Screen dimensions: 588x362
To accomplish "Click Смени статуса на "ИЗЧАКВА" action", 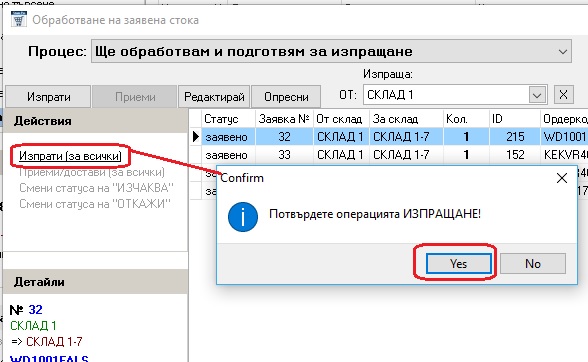I will tap(96, 188).
